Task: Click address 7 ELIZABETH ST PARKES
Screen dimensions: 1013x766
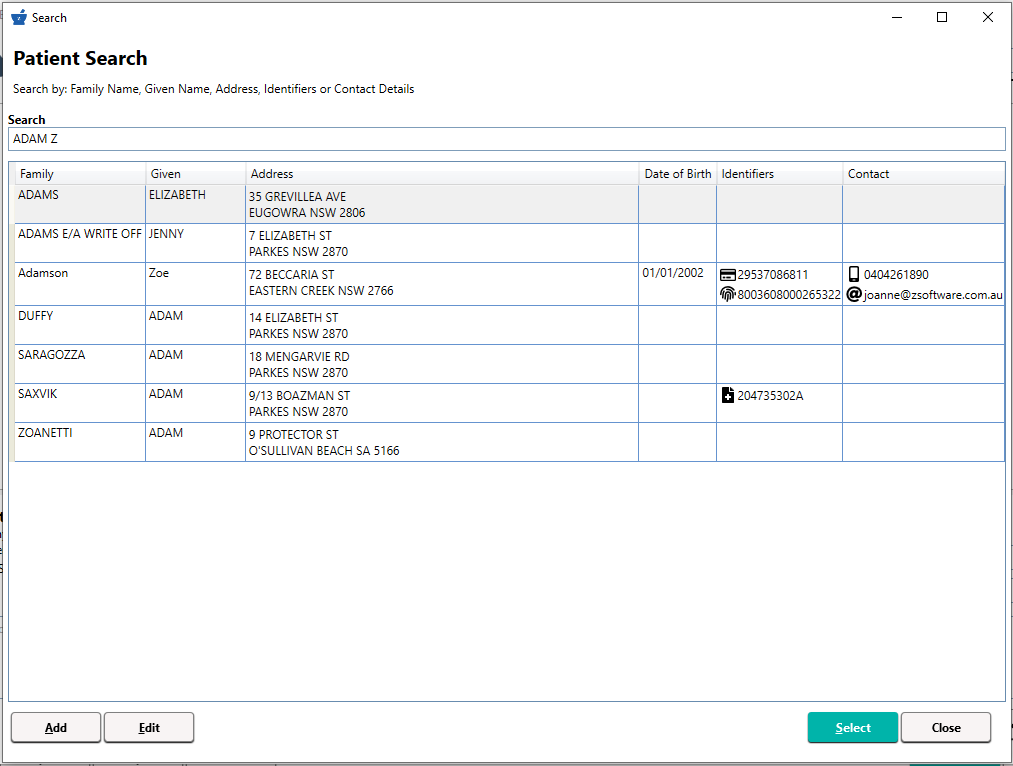Action: (x=298, y=243)
